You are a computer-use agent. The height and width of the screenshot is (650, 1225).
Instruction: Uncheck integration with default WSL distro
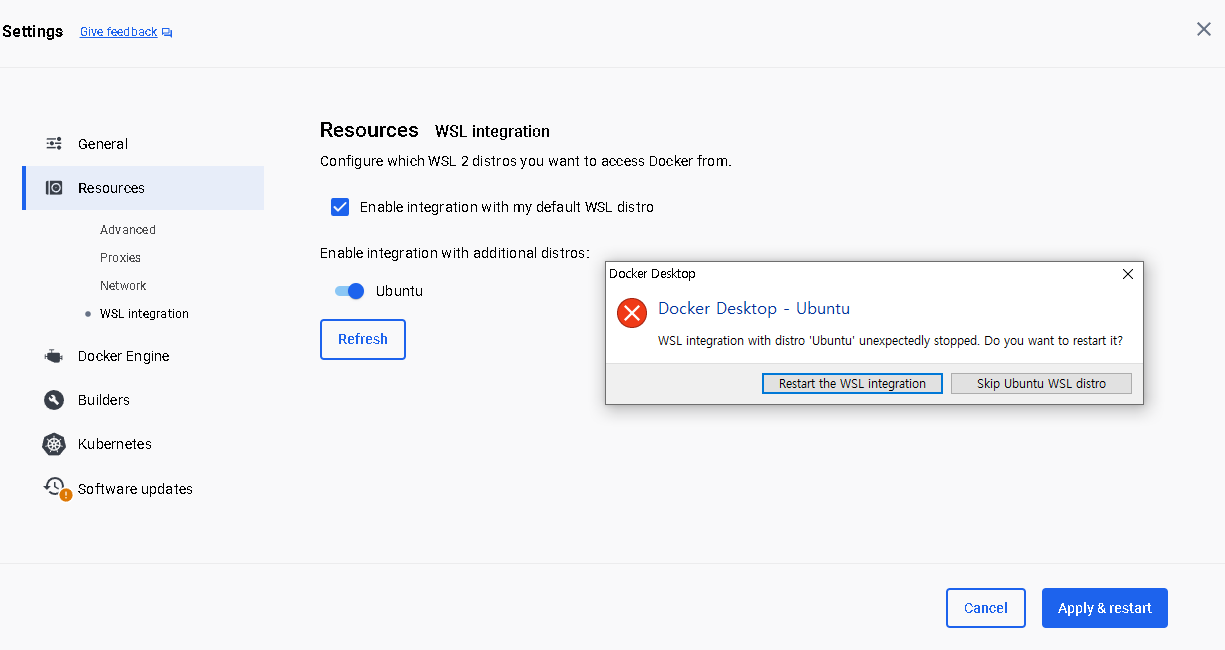click(x=340, y=207)
